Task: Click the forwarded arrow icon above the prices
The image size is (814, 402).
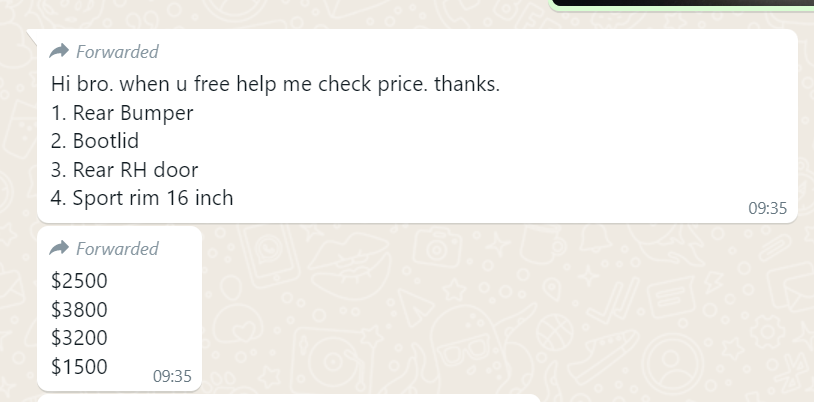Action: pyautogui.click(x=58, y=248)
